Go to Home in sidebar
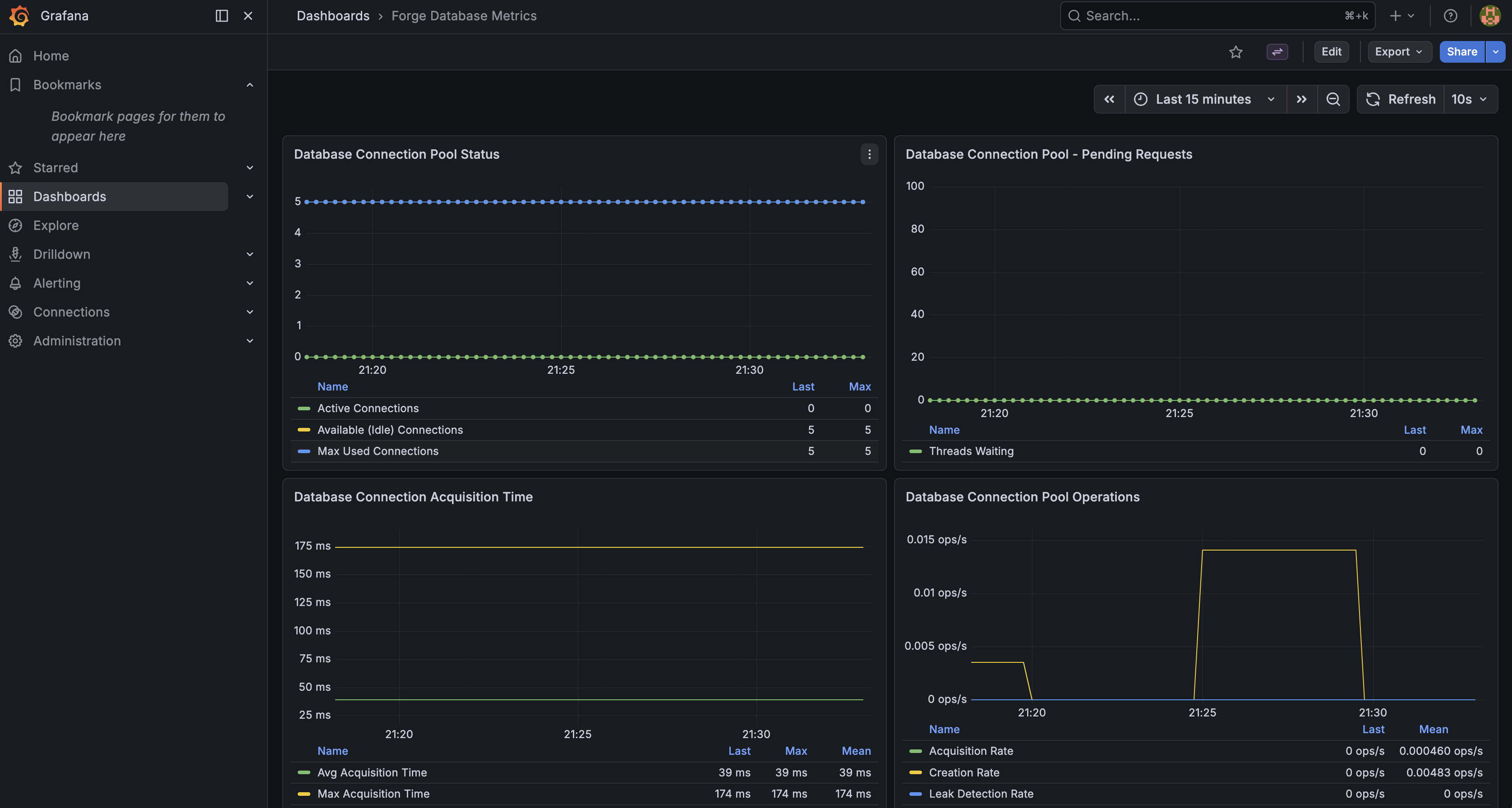Viewport: 1512px width, 808px height. (51, 56)
